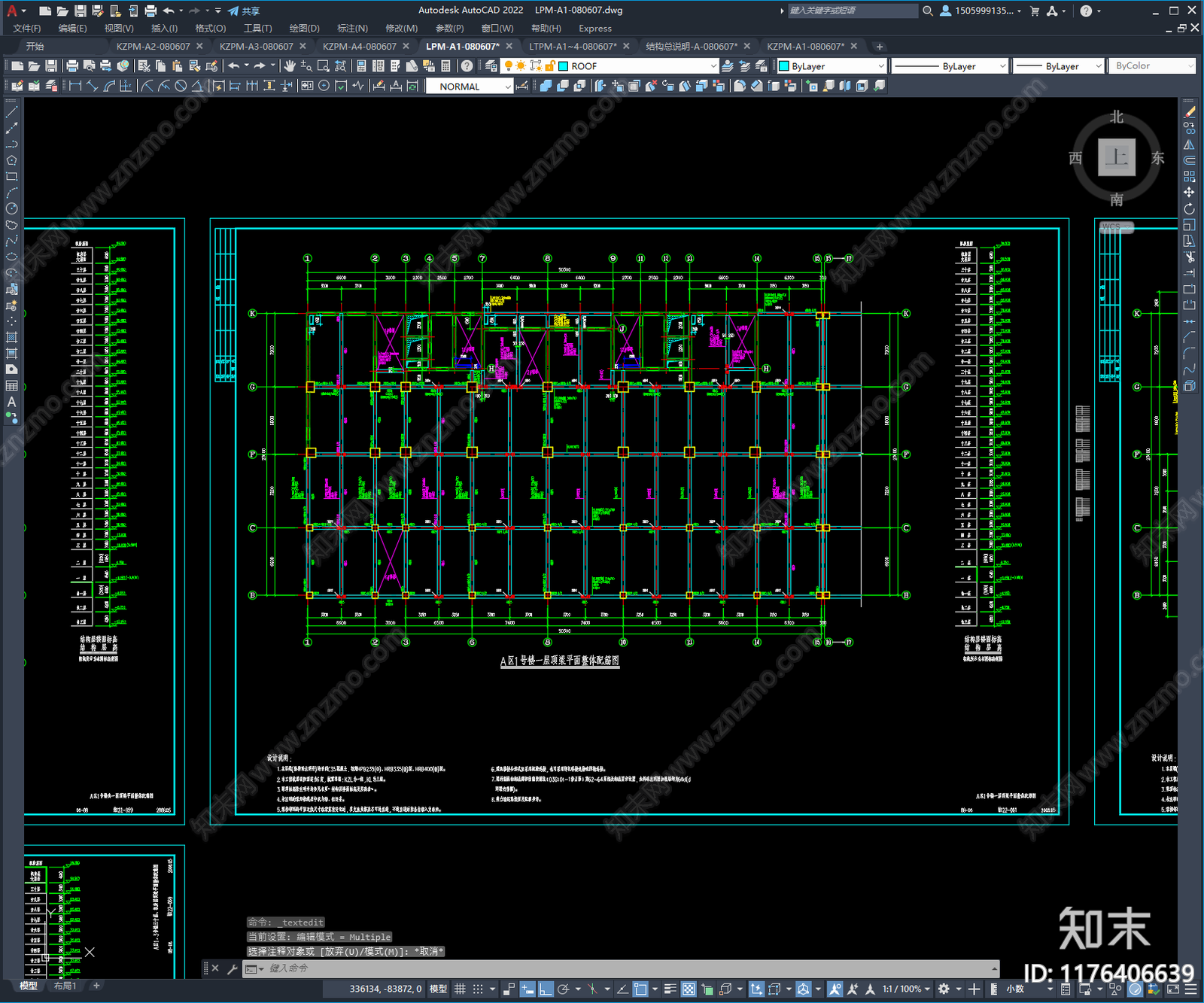
Task: Toggle grid display in status bar
Action: coord(460,989)
